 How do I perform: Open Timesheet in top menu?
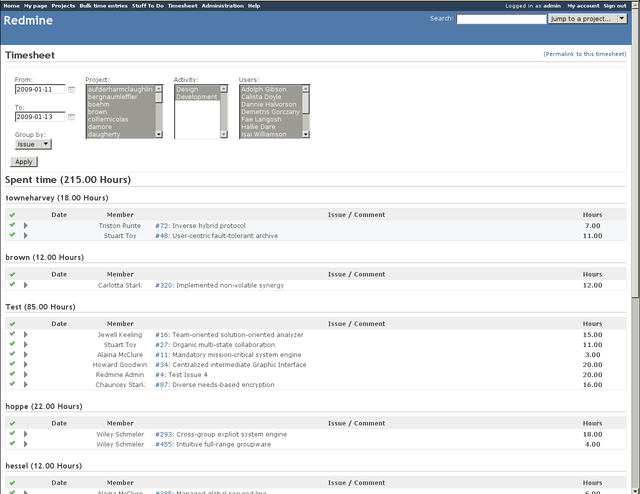(182, 6)
